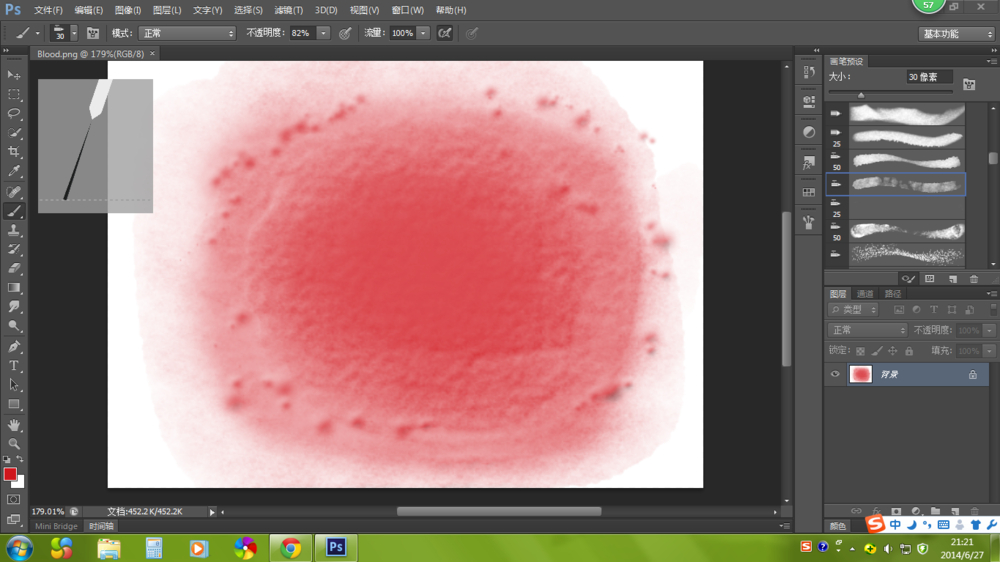Click the brush size 30 像素 field
The image size is (1000, 562).
coord(929,77)
